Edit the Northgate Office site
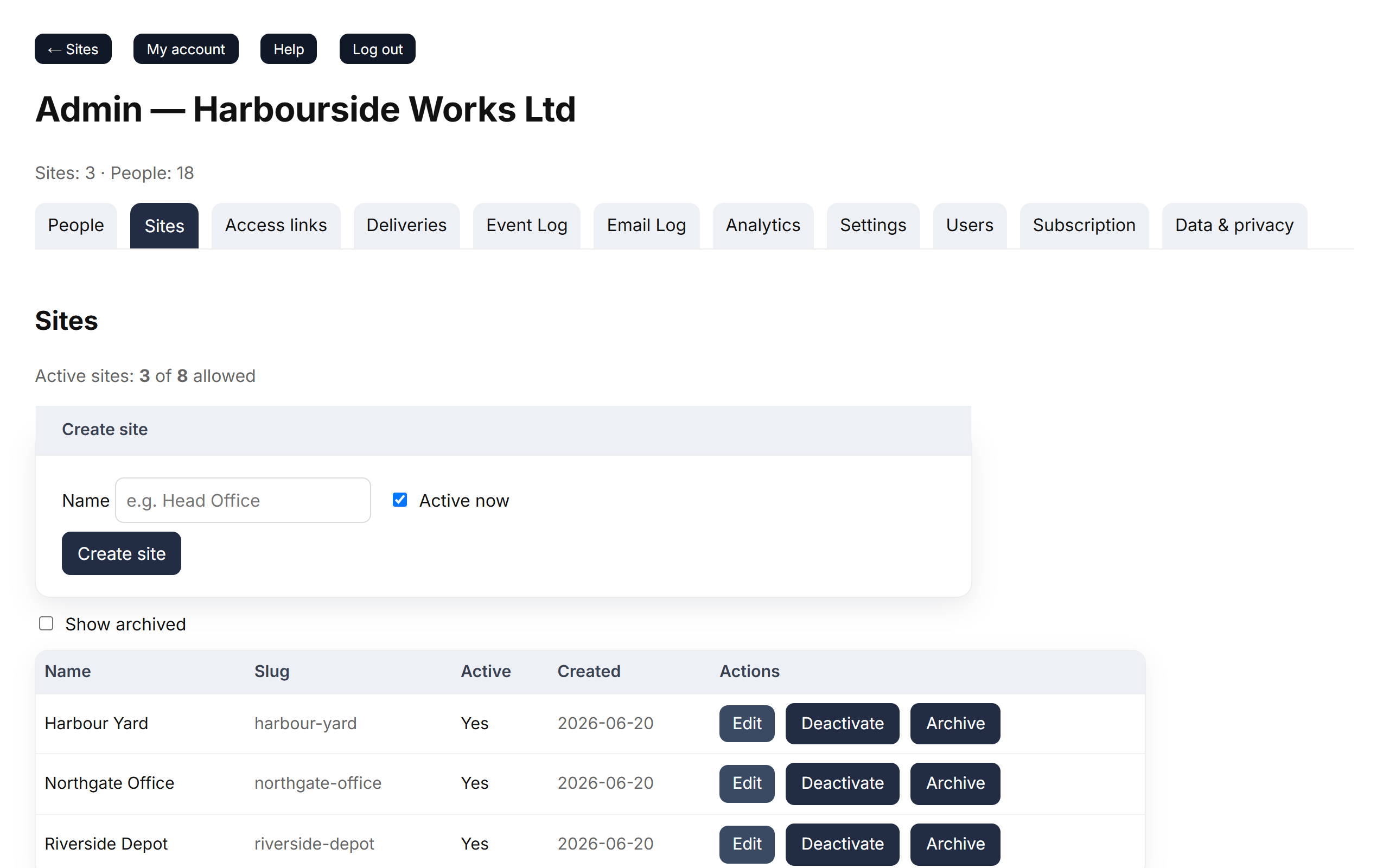This screenshot has width=1389, height=868. pos(747,783)
